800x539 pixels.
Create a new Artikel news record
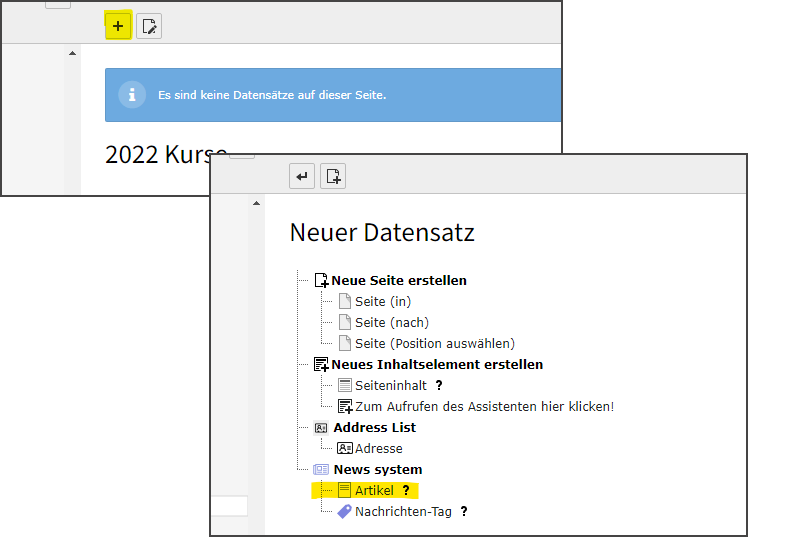click(374, 490)
